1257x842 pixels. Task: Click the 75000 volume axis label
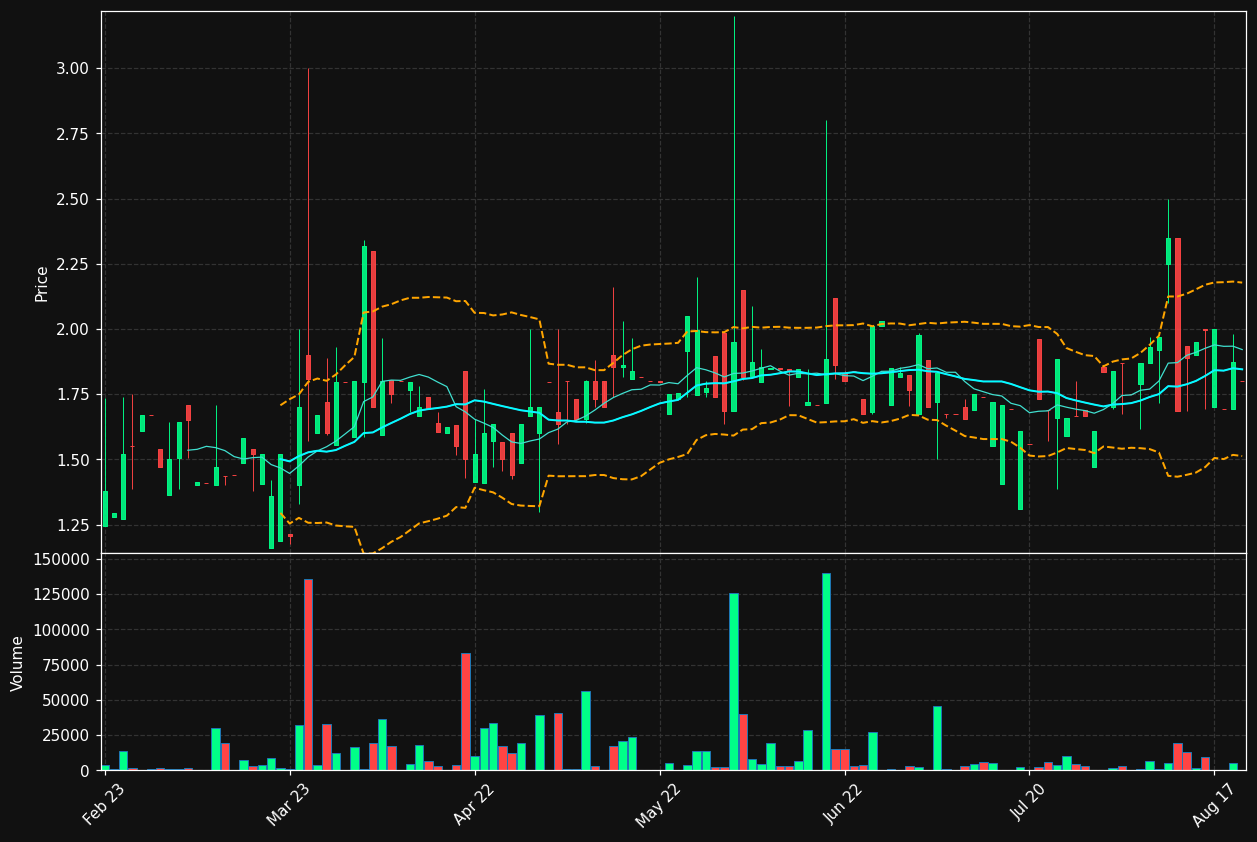[x=66, y=665]
